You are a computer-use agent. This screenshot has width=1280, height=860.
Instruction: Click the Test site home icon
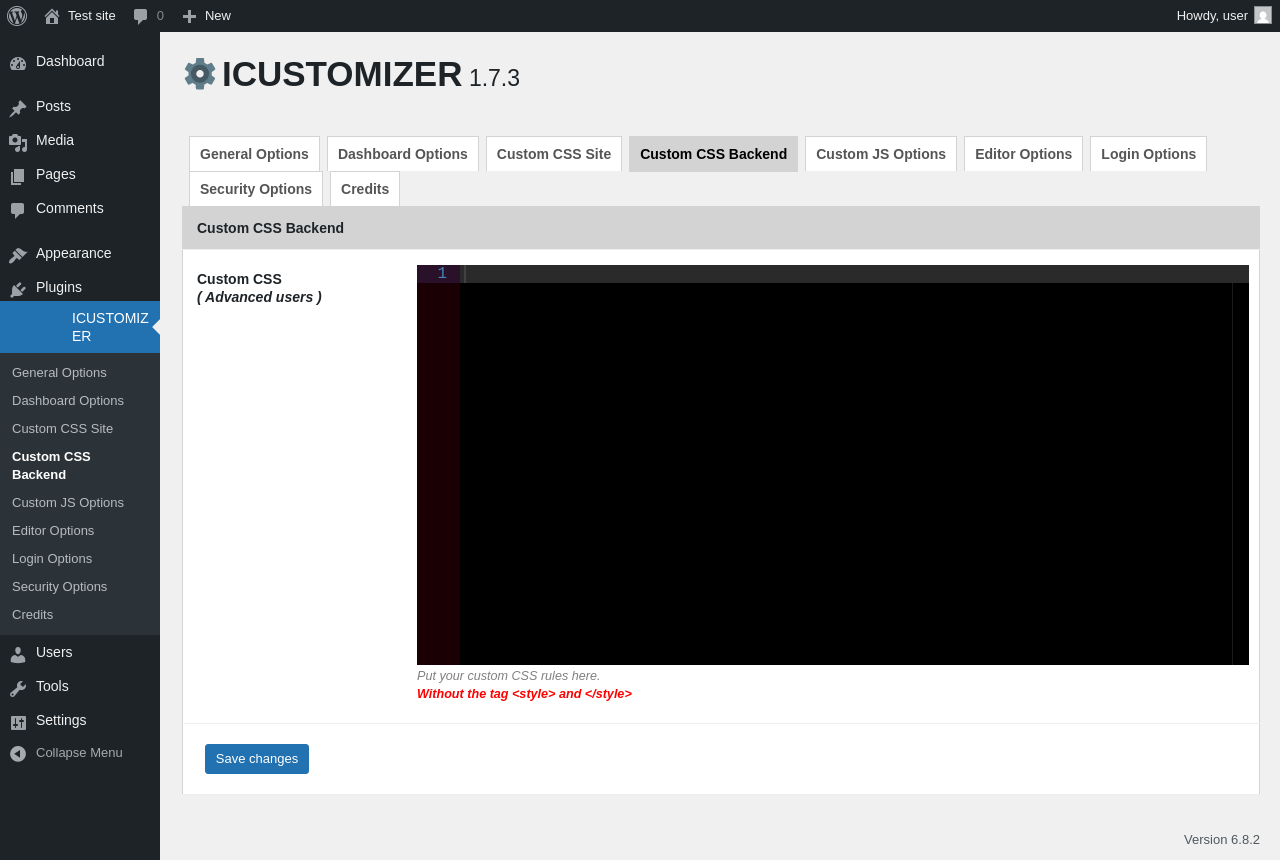pyautogui.click(x=52, y=16)
